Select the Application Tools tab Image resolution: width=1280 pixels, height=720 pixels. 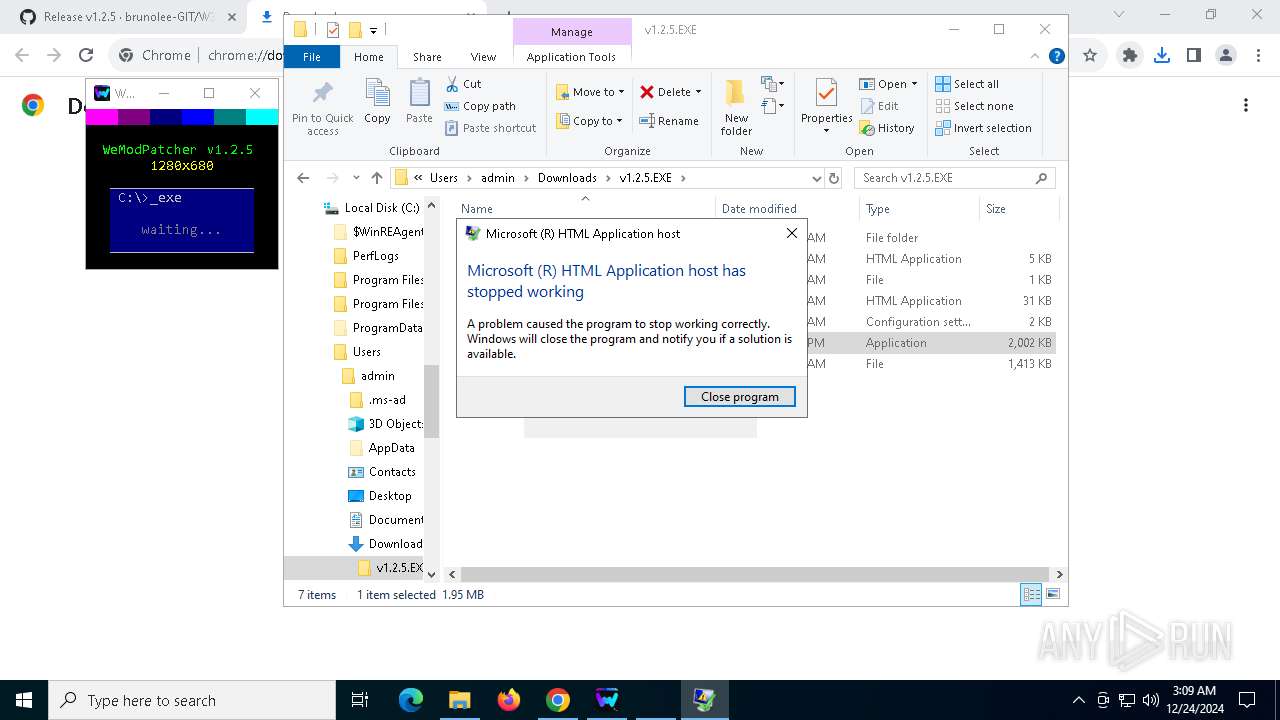pyautogui.click(x=571, y=57)
